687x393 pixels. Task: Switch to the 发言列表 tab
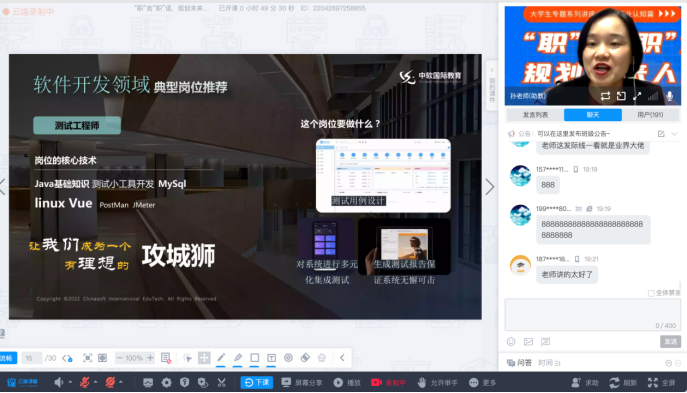coord(535,115)
